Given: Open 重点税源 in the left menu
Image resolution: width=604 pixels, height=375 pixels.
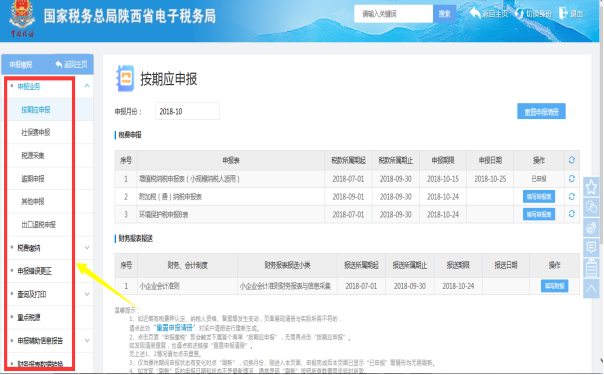Looking at the screenshot, I should pyautogui.click(x=29, y=318).
